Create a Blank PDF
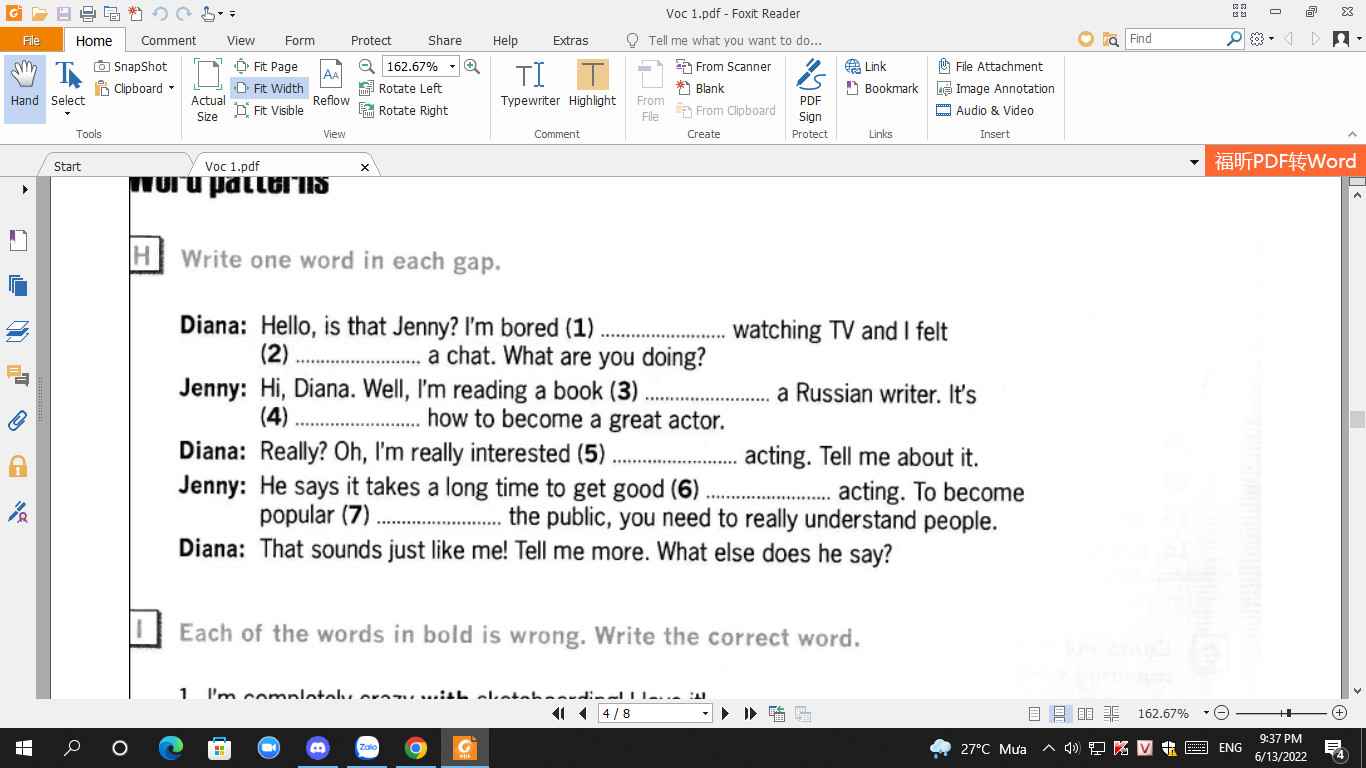This screenshot has height=768, width=1366. point(700,88)
